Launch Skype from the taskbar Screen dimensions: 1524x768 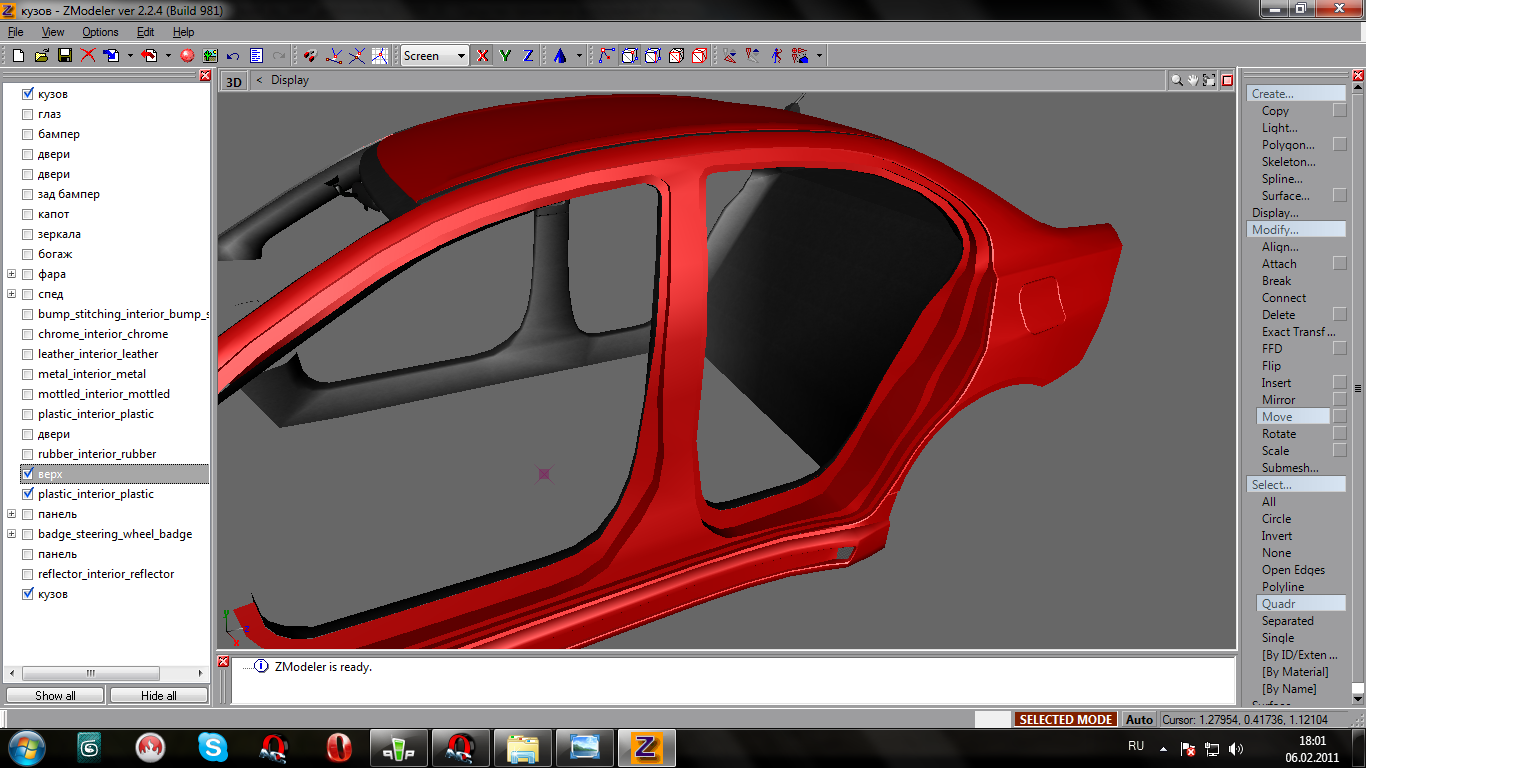pyautogui.click(x=212, y=747)
